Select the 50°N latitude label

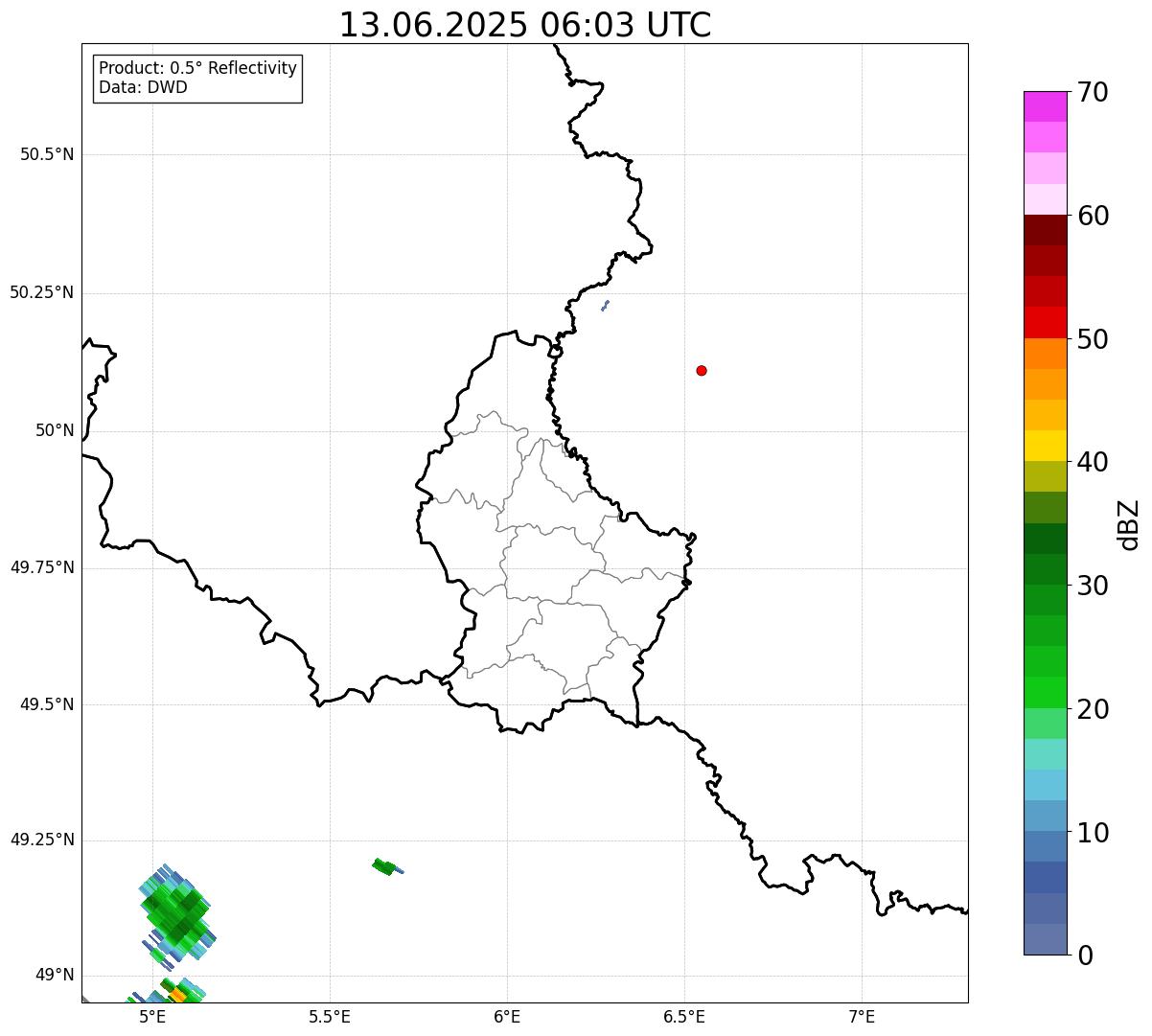tap(55, 430)
